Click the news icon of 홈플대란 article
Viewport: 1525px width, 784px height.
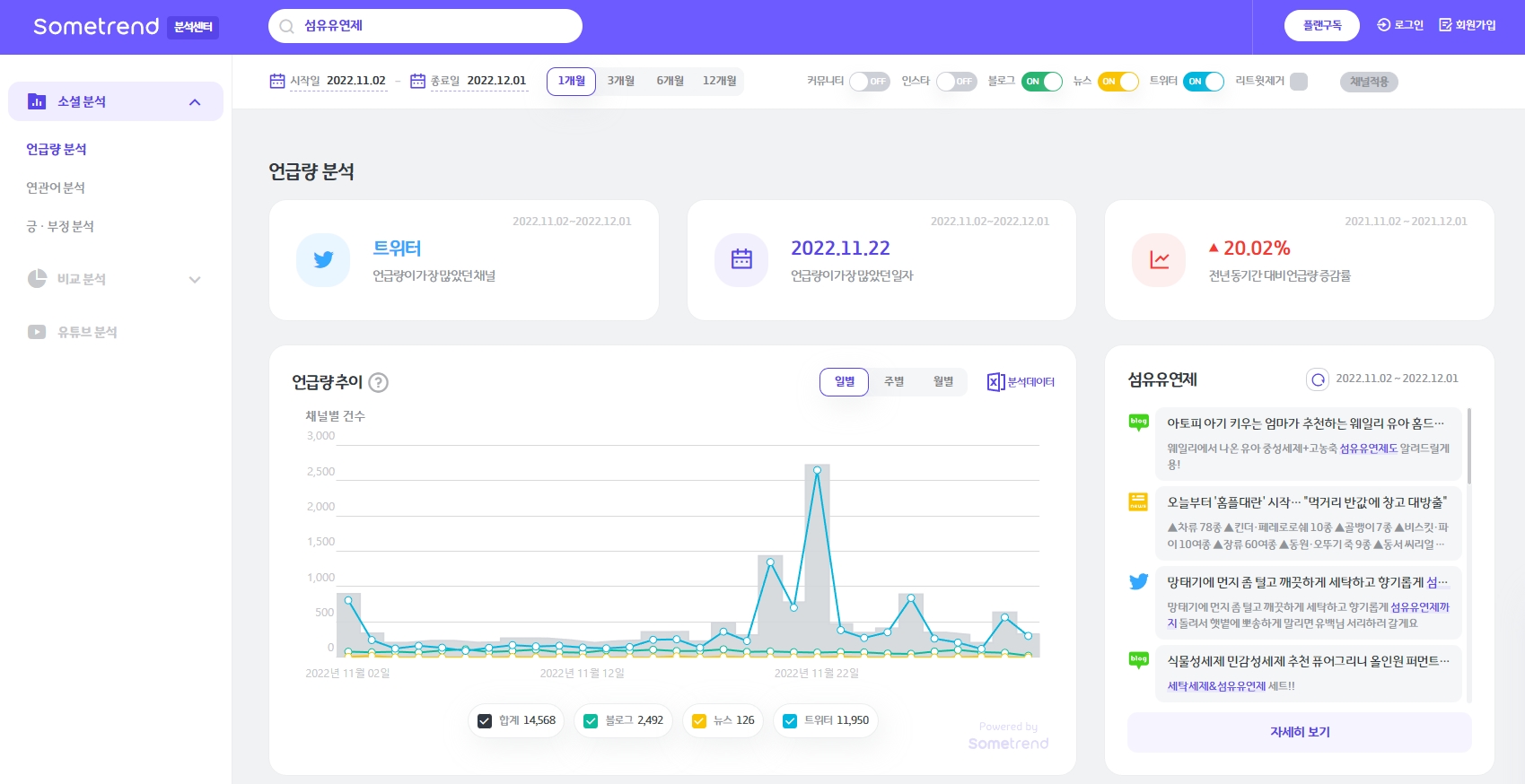(1138, 501)
